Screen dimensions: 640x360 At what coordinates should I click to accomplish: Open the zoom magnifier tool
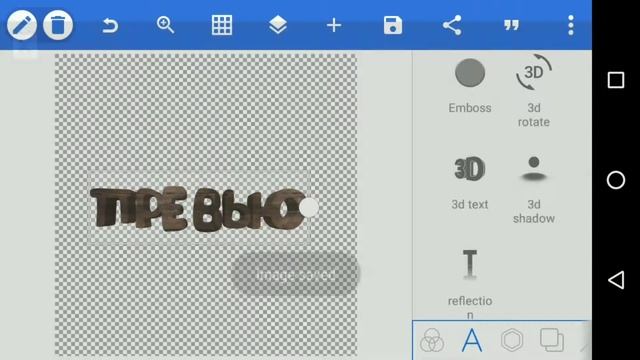tap(165, 25)
